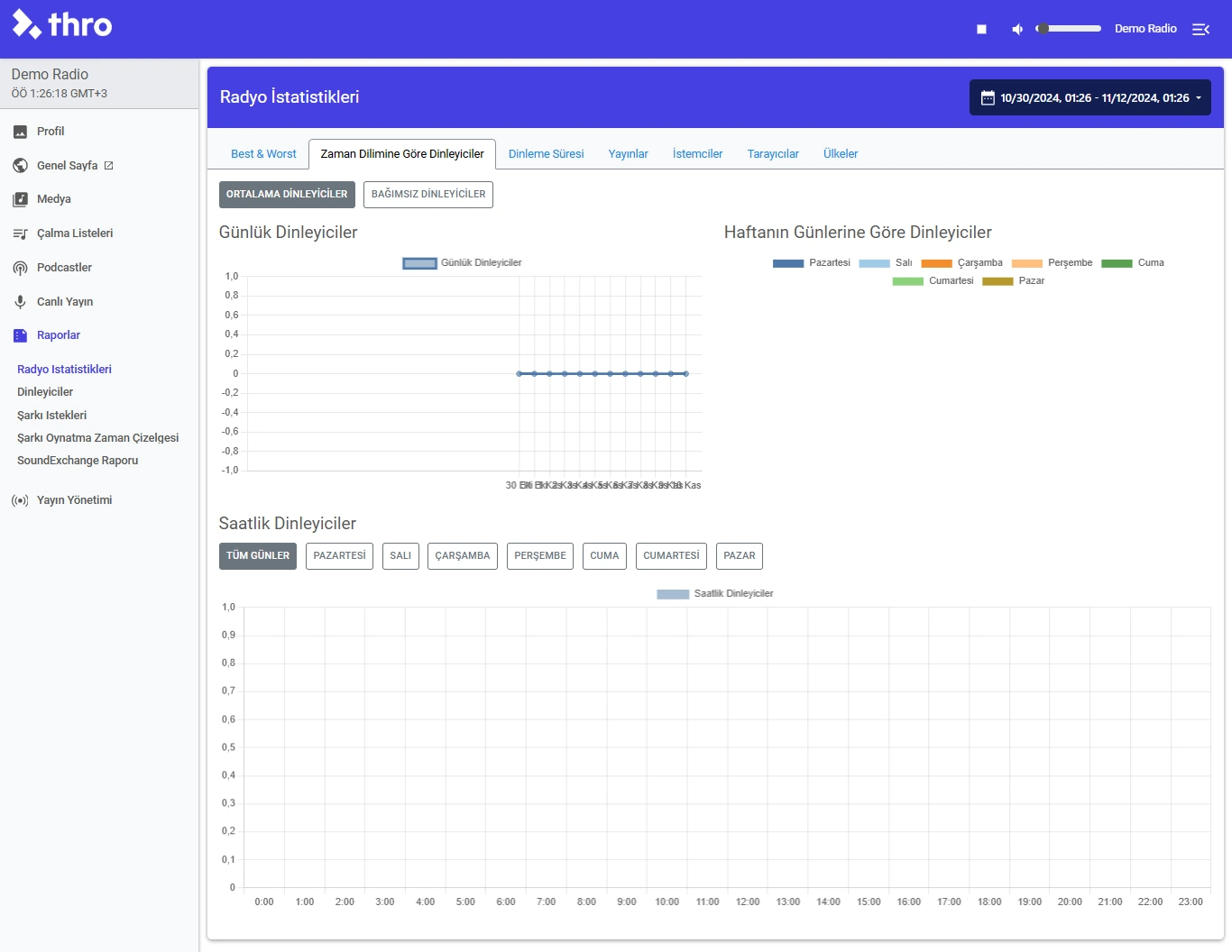This screenshot has width=1232, height=952.
Task: Adjust the volume slider in header
Action: pos(1069,29)
